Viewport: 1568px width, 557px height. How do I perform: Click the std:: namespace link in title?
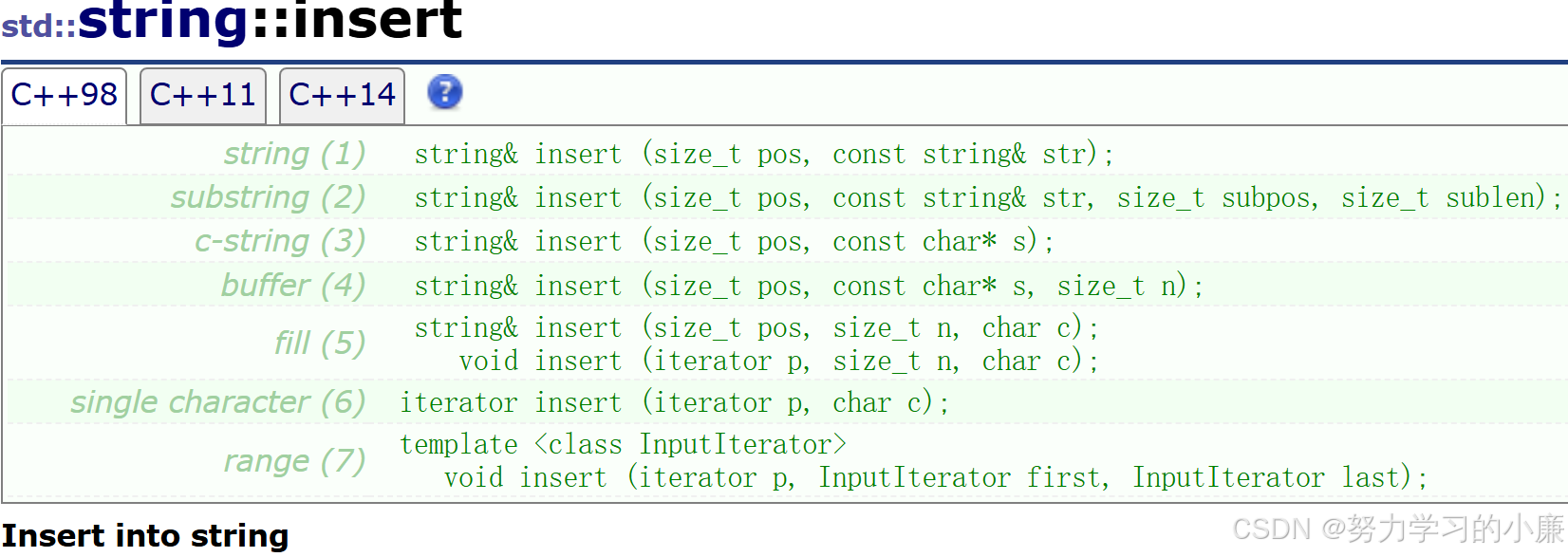point(39,26)
